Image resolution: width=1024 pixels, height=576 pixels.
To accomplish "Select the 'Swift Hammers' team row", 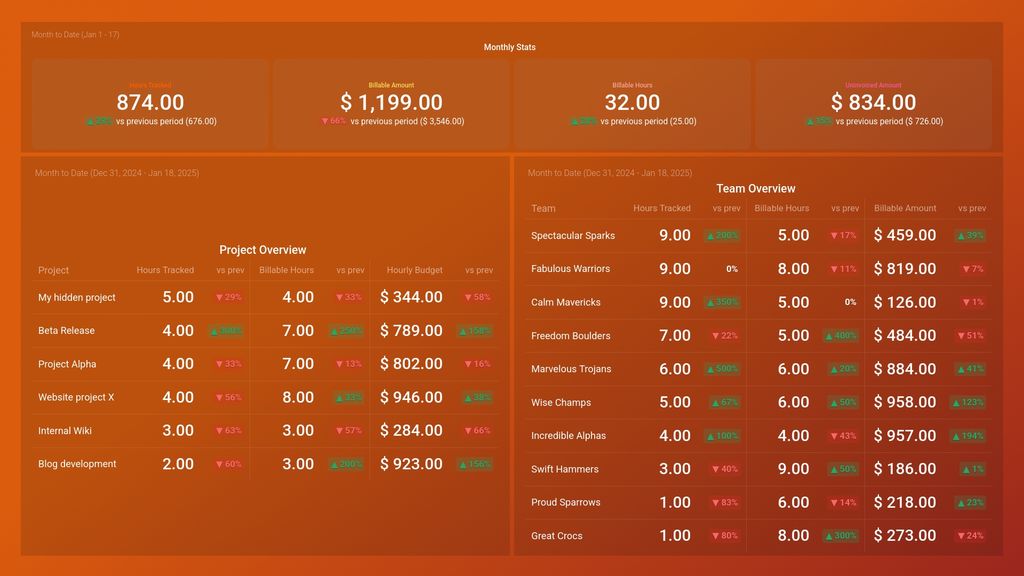I will (758, 469).
